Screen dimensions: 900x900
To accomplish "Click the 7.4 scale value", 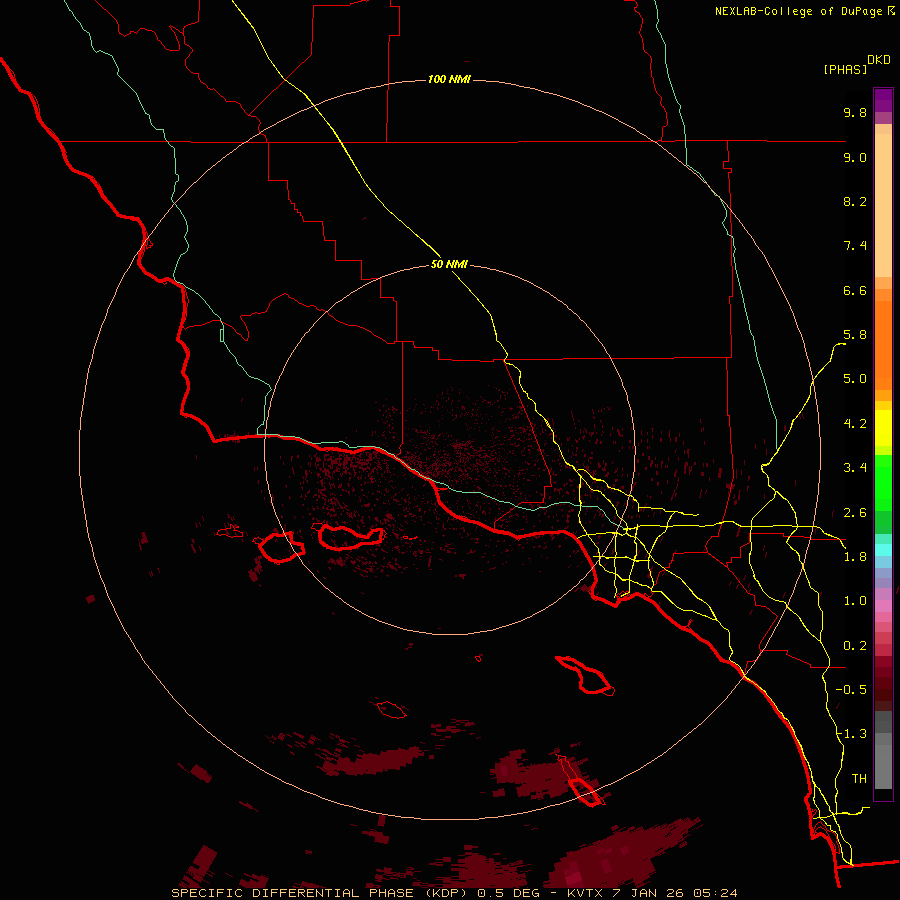I will point(855,246).
